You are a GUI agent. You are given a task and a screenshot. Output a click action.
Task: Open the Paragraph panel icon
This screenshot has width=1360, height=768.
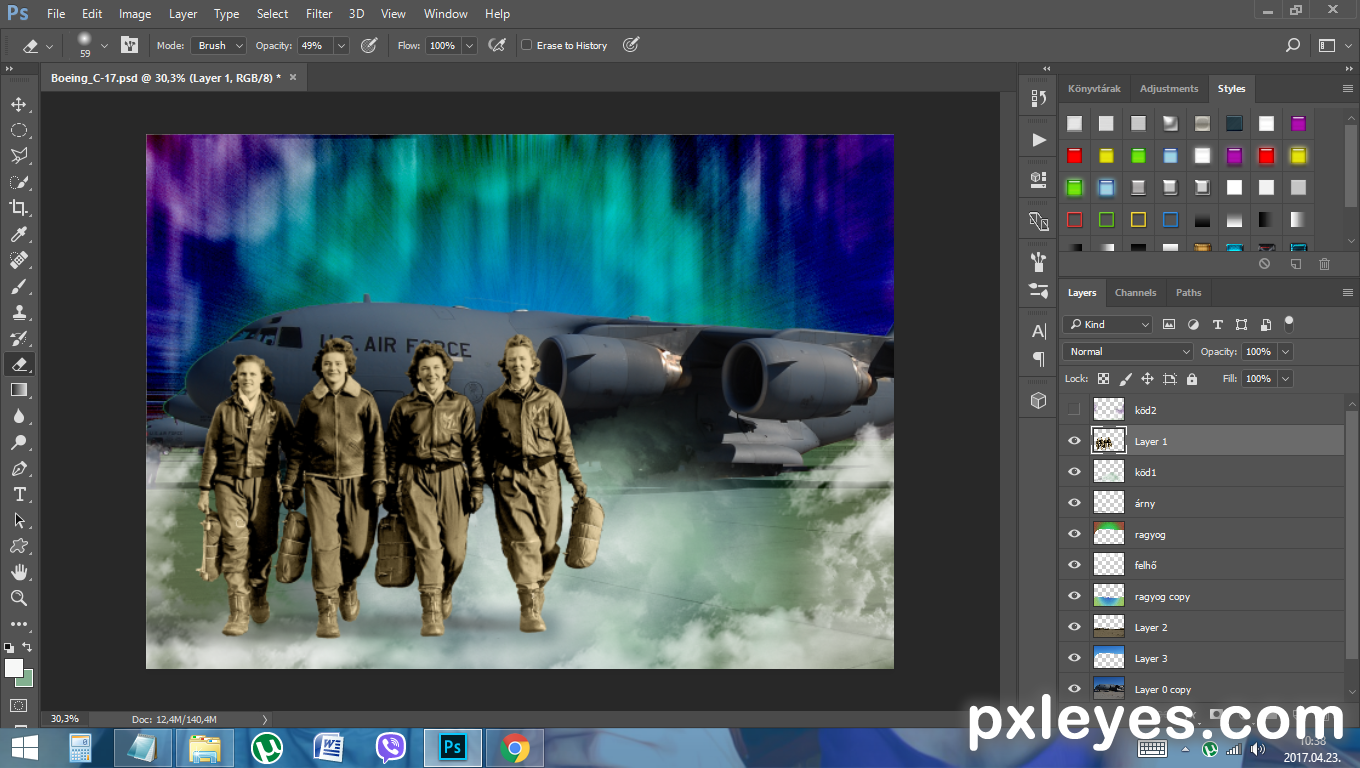pyautogui.click(x=1038, y=359)
